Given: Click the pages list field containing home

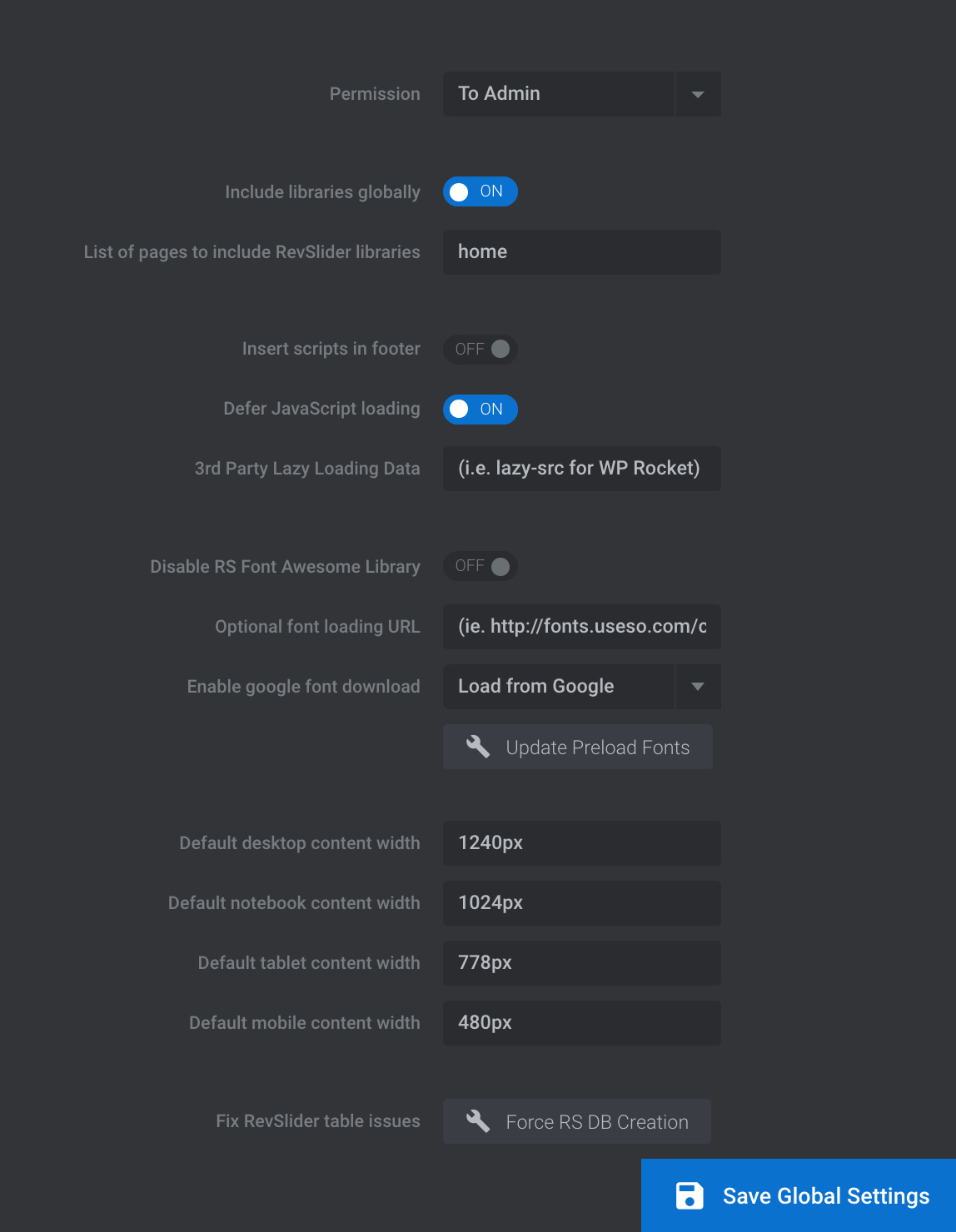Looking at the screenshot, I should [581, 252].
